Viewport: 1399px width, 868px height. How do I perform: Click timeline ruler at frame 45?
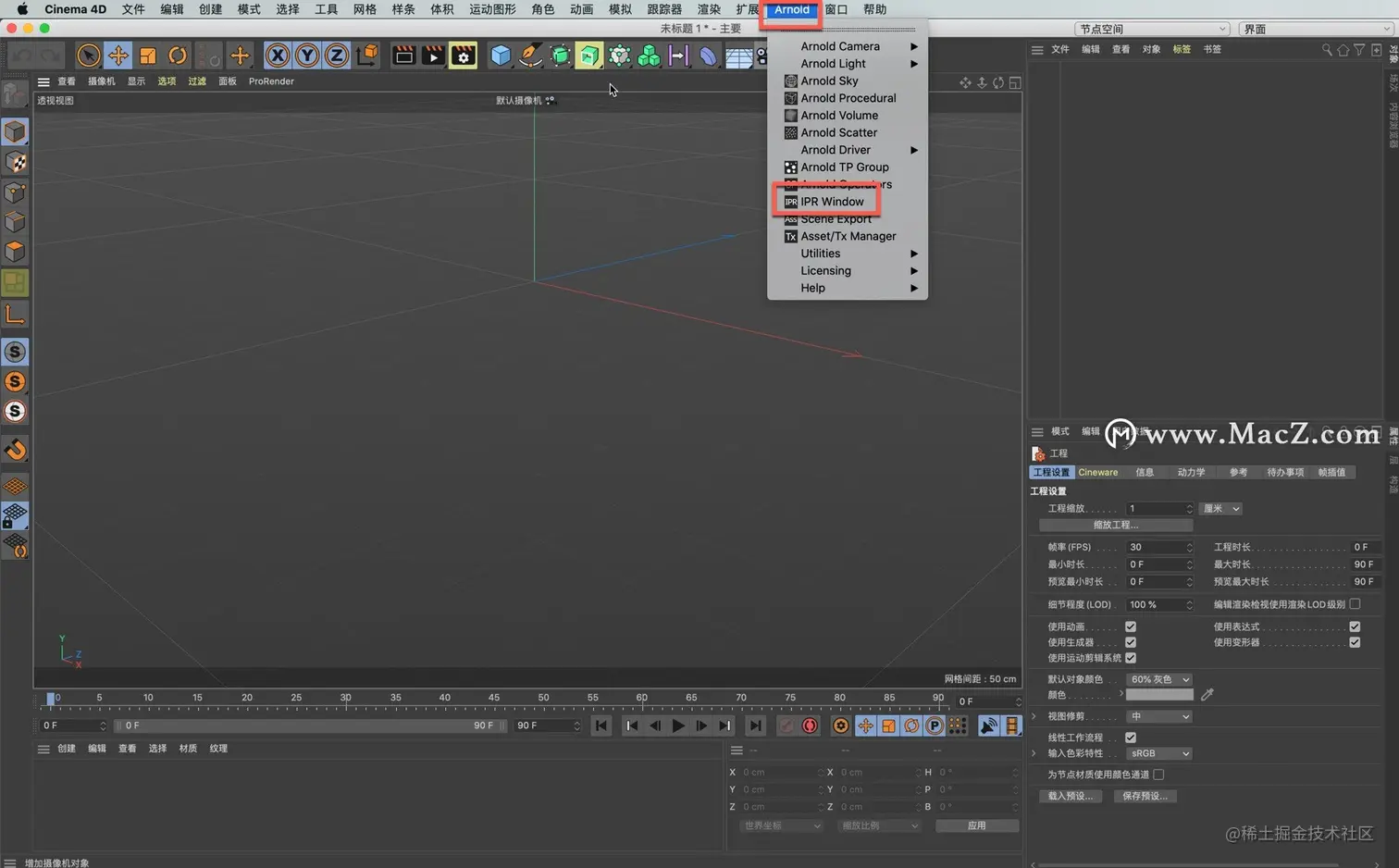494,698
